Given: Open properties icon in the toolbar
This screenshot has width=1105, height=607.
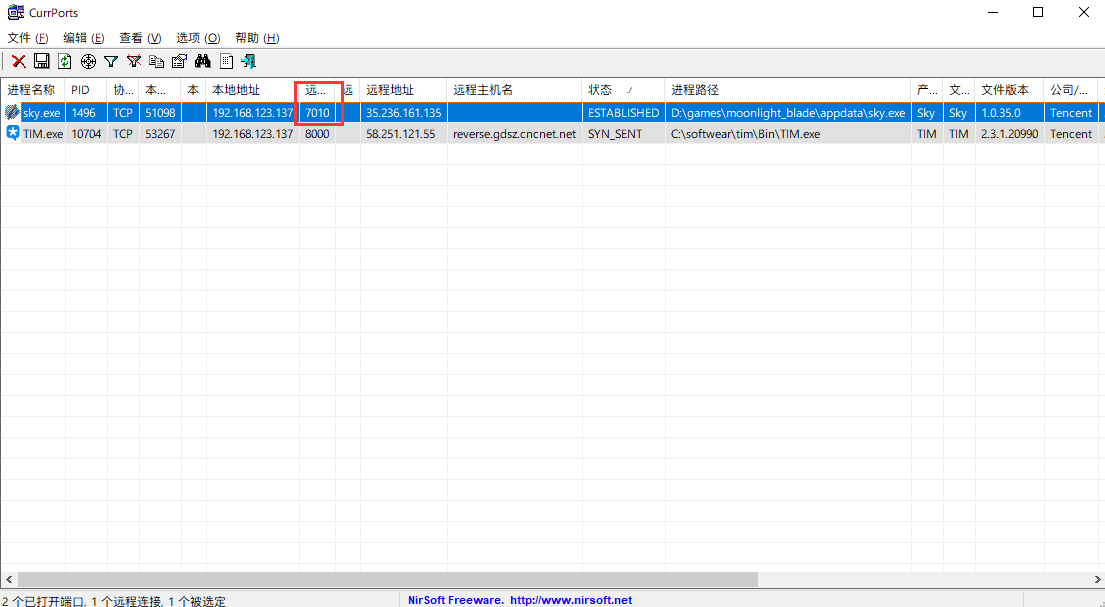Looking at the screenshot, I should pyautogui.click(x=180, y=61).
